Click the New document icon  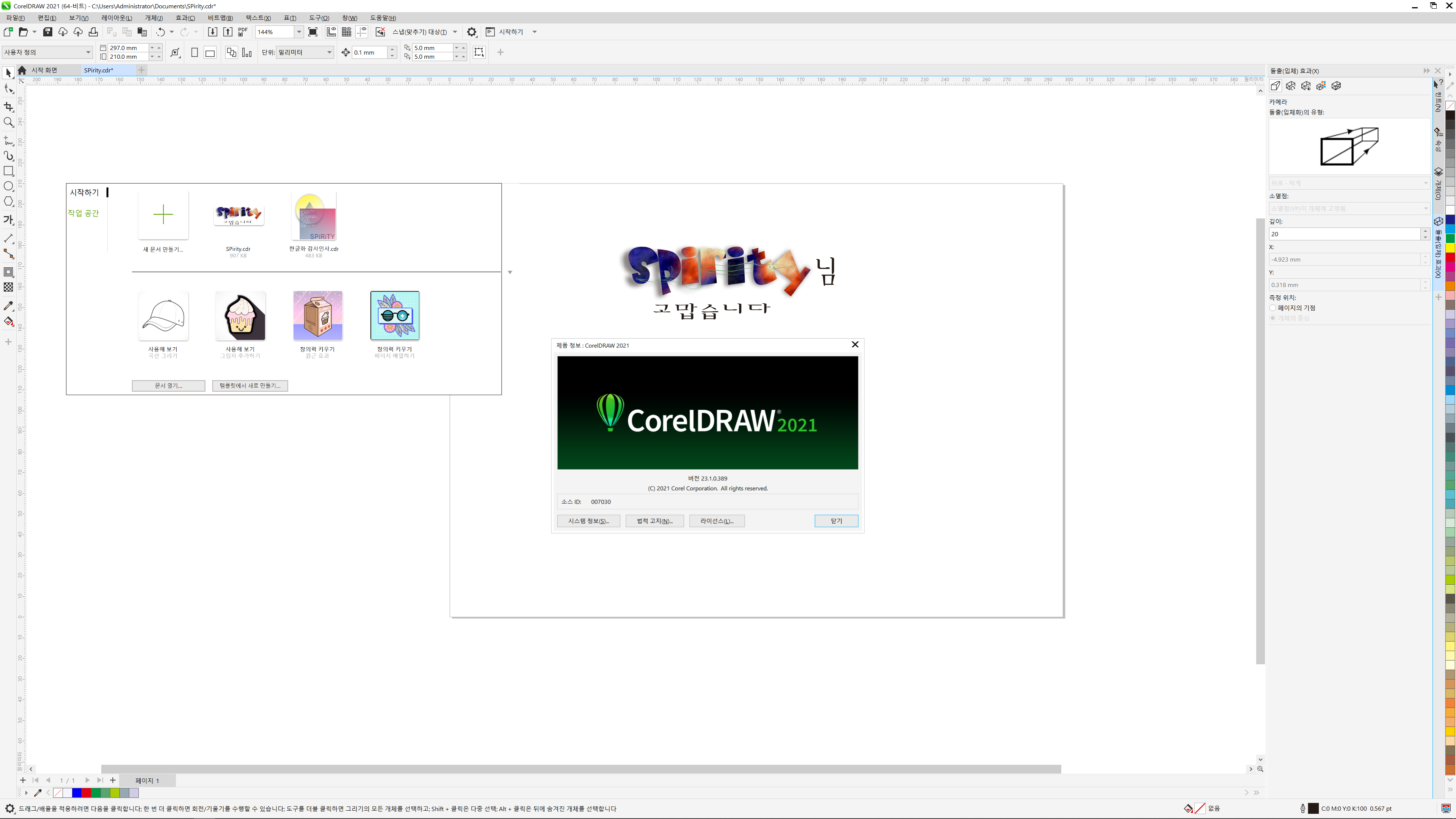tap(8, 31)
